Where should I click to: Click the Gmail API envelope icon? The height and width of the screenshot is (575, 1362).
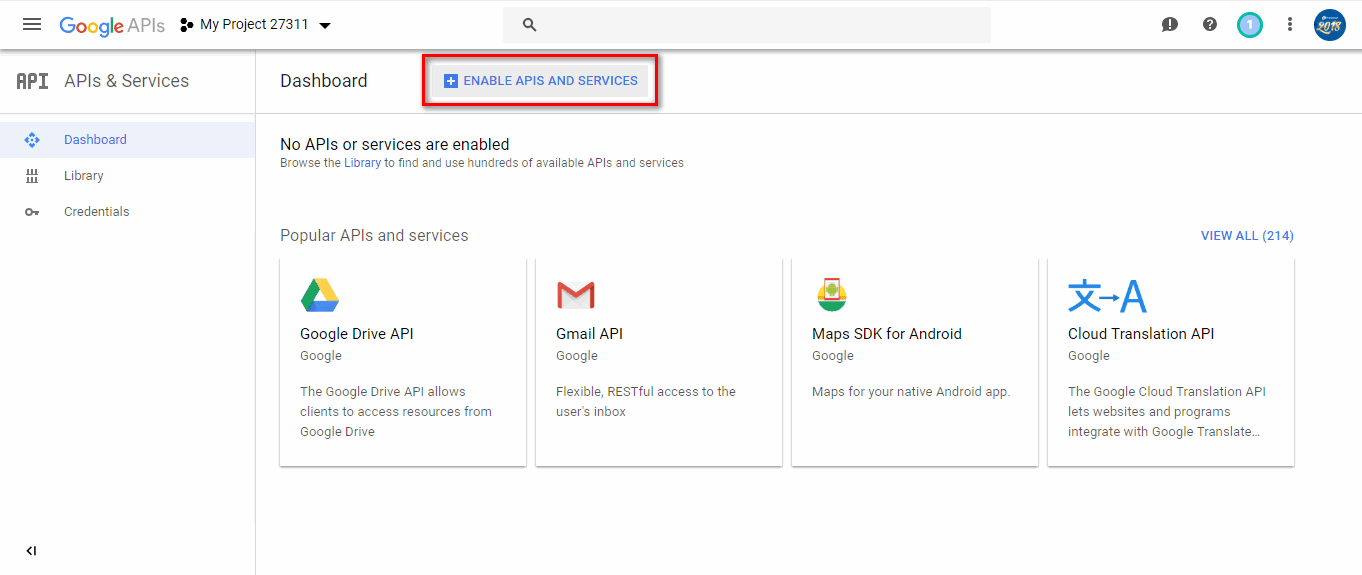(x=575, y=296)
